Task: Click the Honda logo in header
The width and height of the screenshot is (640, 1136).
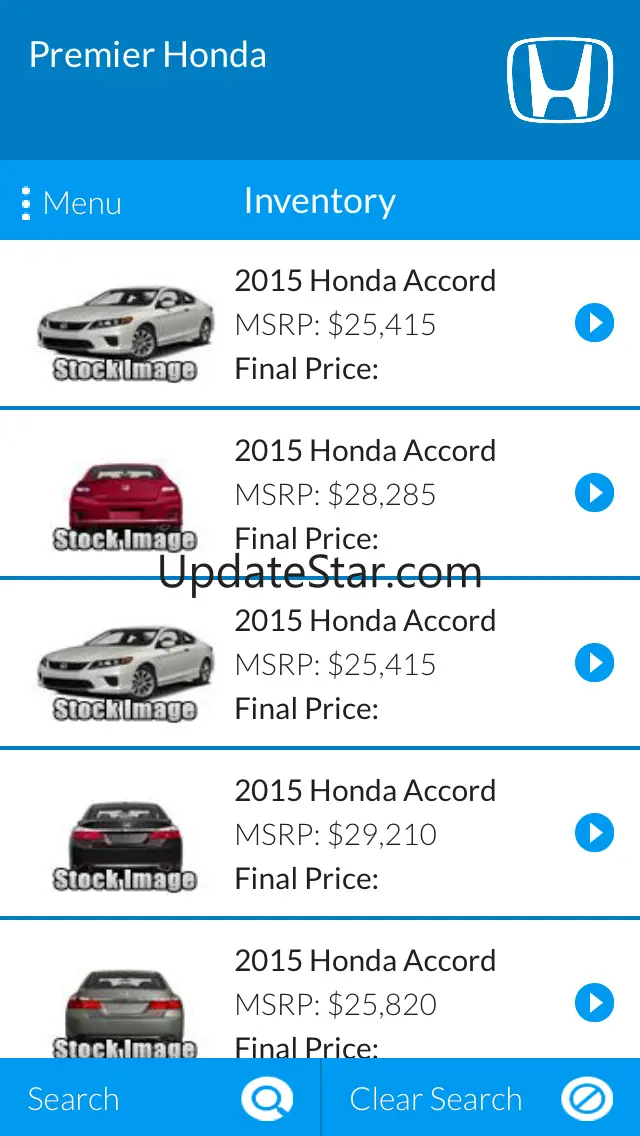Action: pos(560,80)
